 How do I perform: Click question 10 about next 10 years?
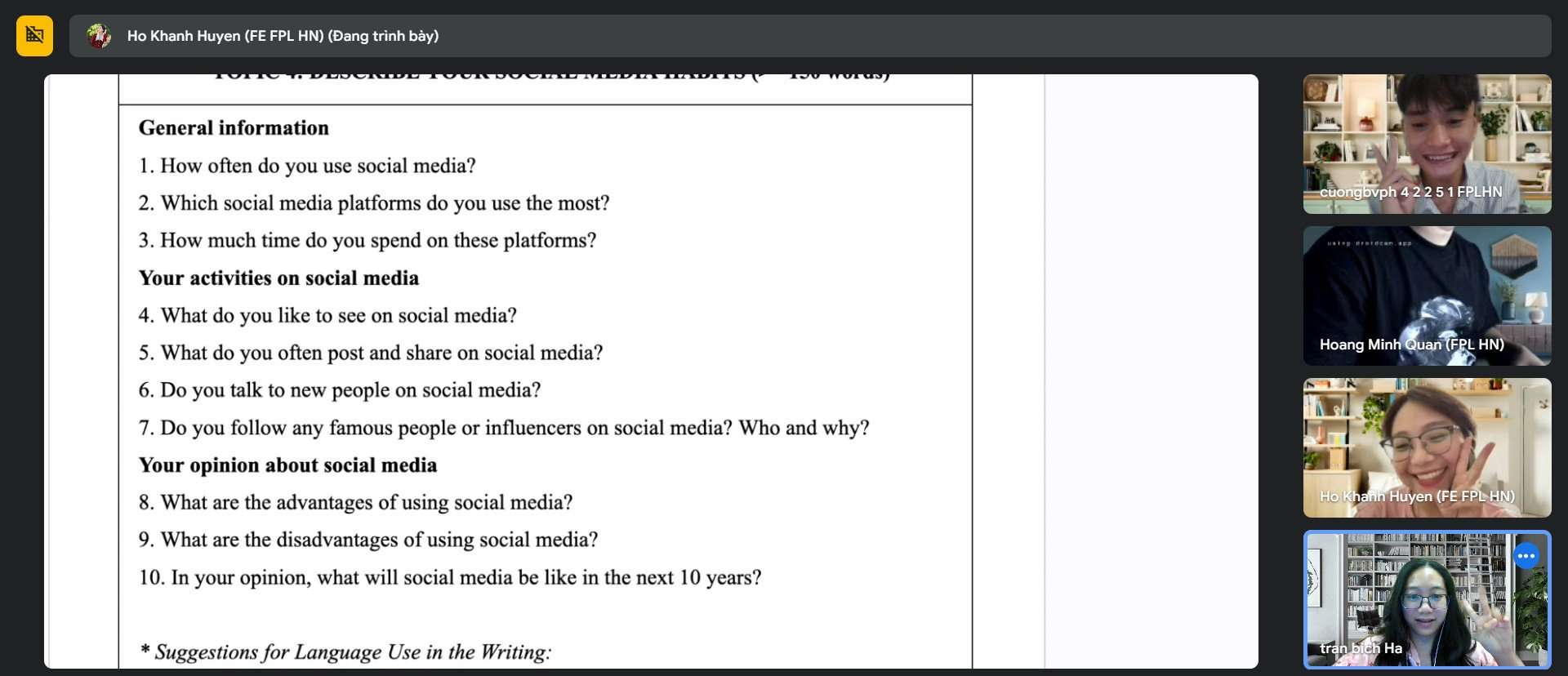coord(450,577)
